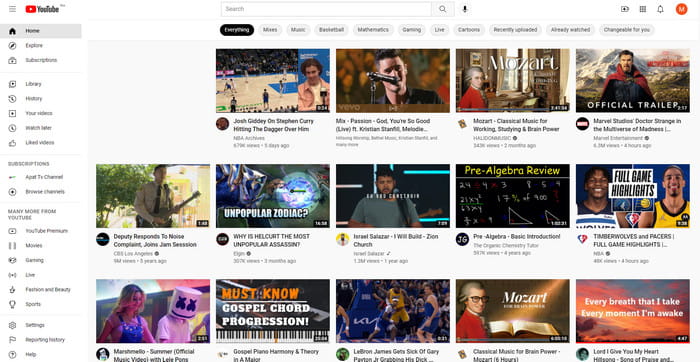700x362 pixels.
Task: Click the JG channel avatar
Action: 462,239
